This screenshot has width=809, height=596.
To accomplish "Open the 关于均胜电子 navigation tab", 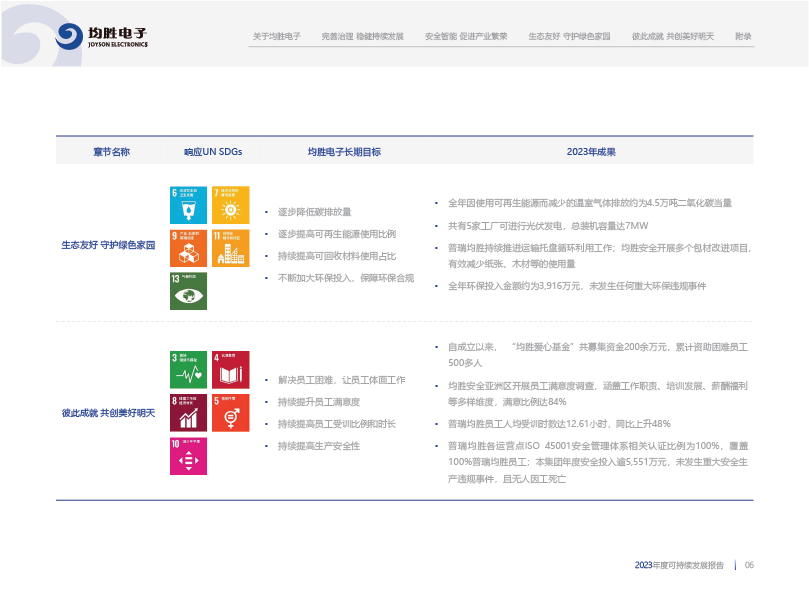I will [276, 36].
